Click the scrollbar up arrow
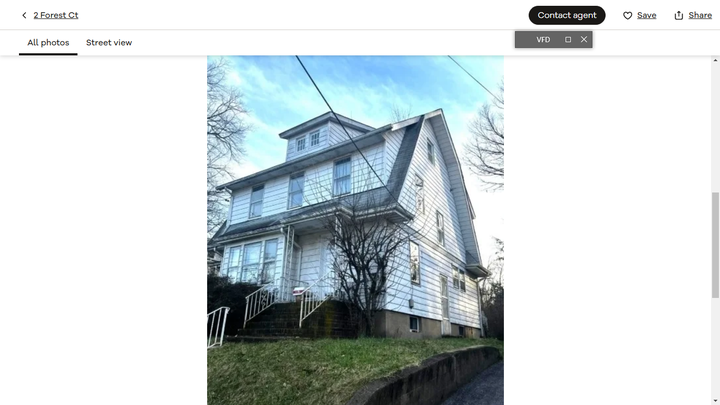720x405 pixels. click(715, 60)
